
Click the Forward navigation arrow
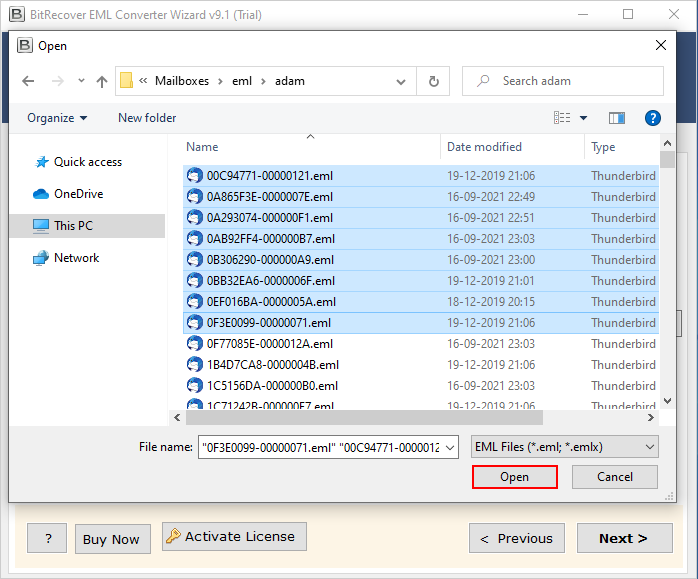57,81
